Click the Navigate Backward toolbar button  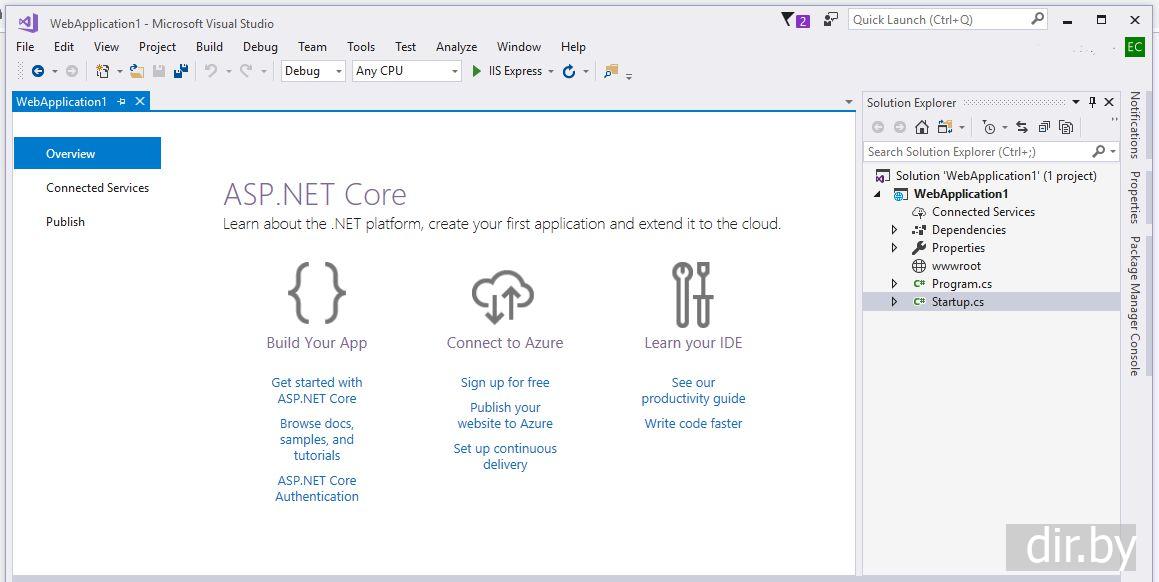(x=38, y=71)
